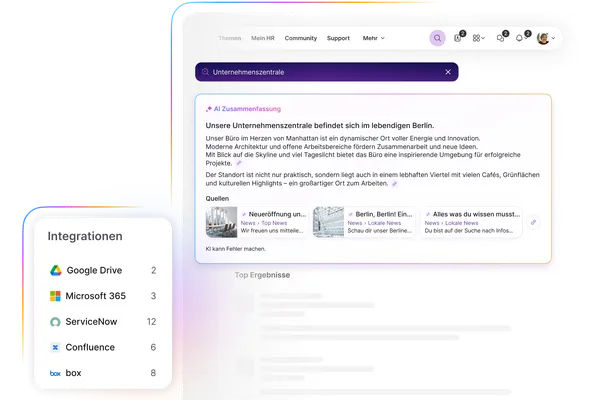Screen dimensions: 600x400
Task: Open the notifications bell icon
Action: click(x=519, y=38)
